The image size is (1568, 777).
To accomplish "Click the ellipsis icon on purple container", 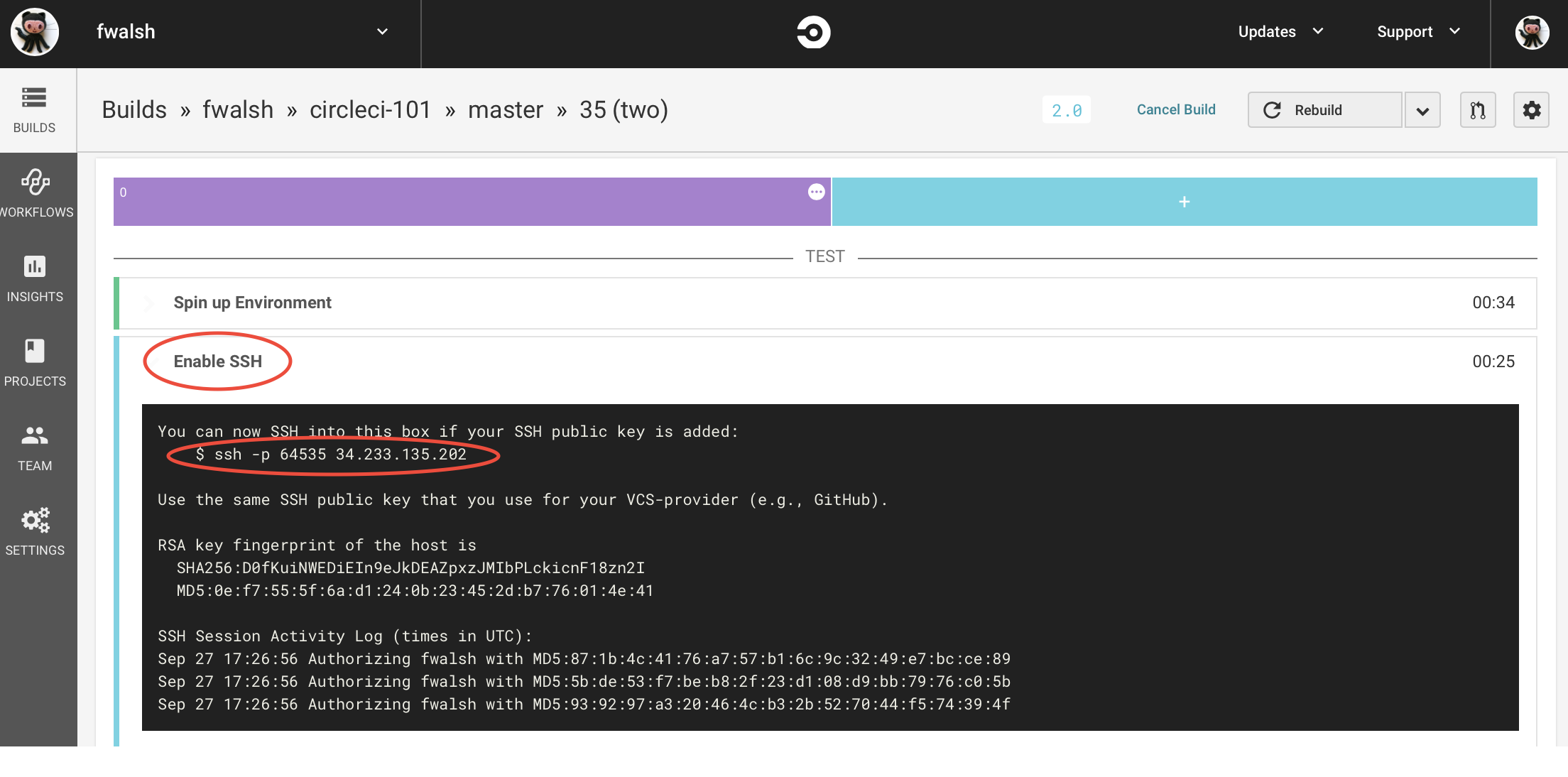I will (816, 192).
